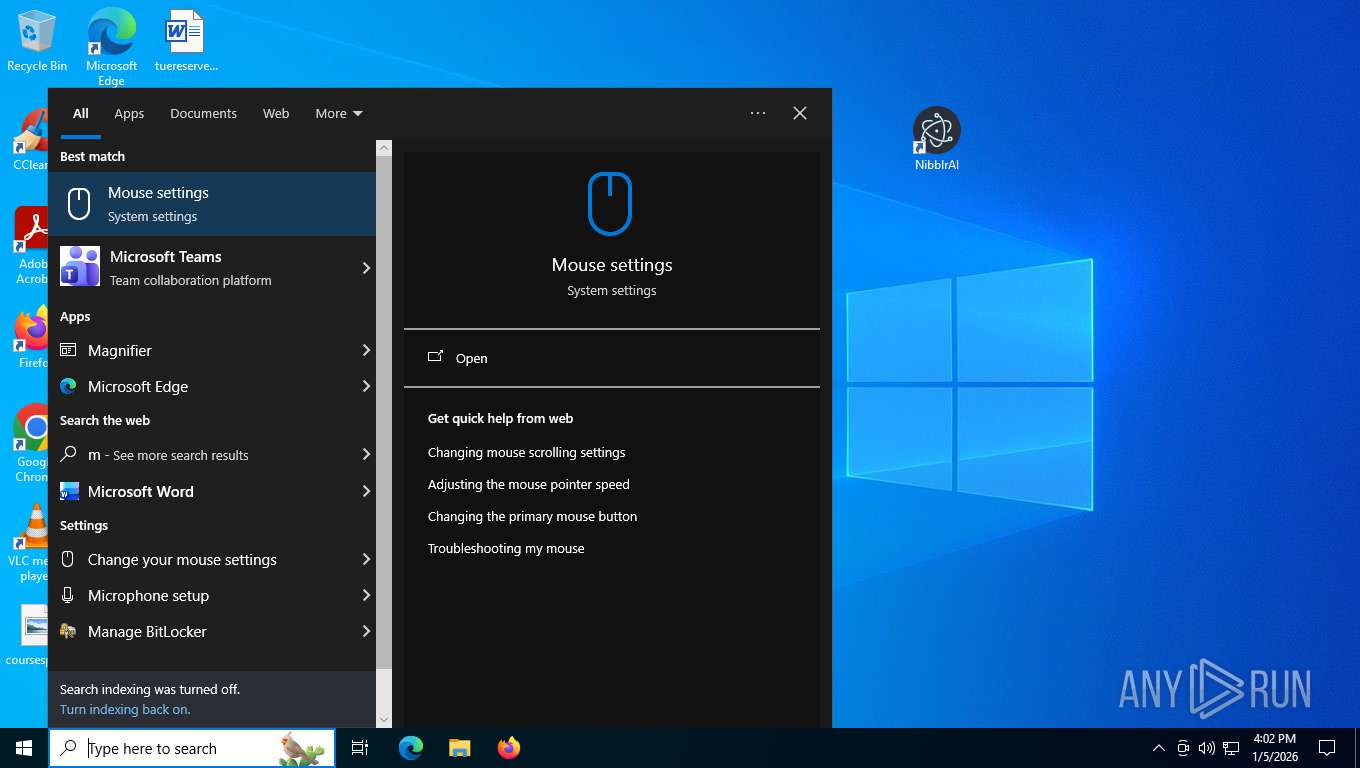Click the Microsoft Teams app icon
The height and width of the screenshot is (768, 1360).
coord(80,267)
